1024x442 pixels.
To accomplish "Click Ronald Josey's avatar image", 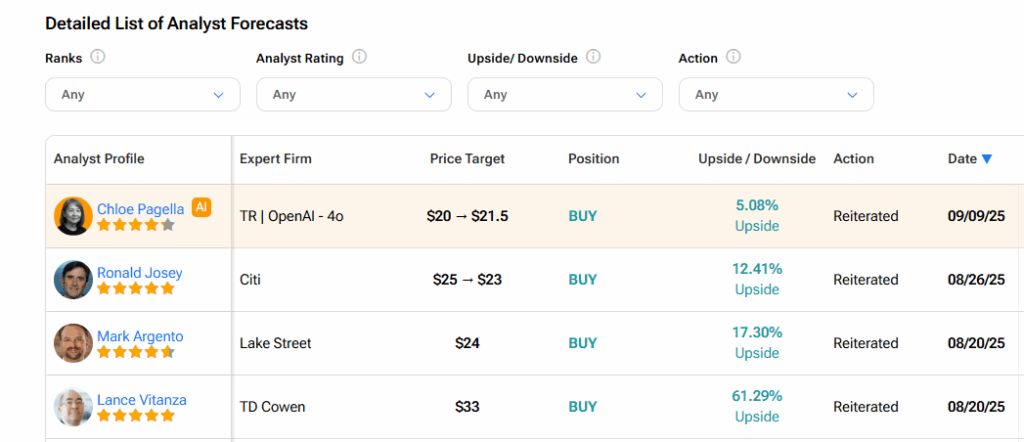I will tap(73, 280).
